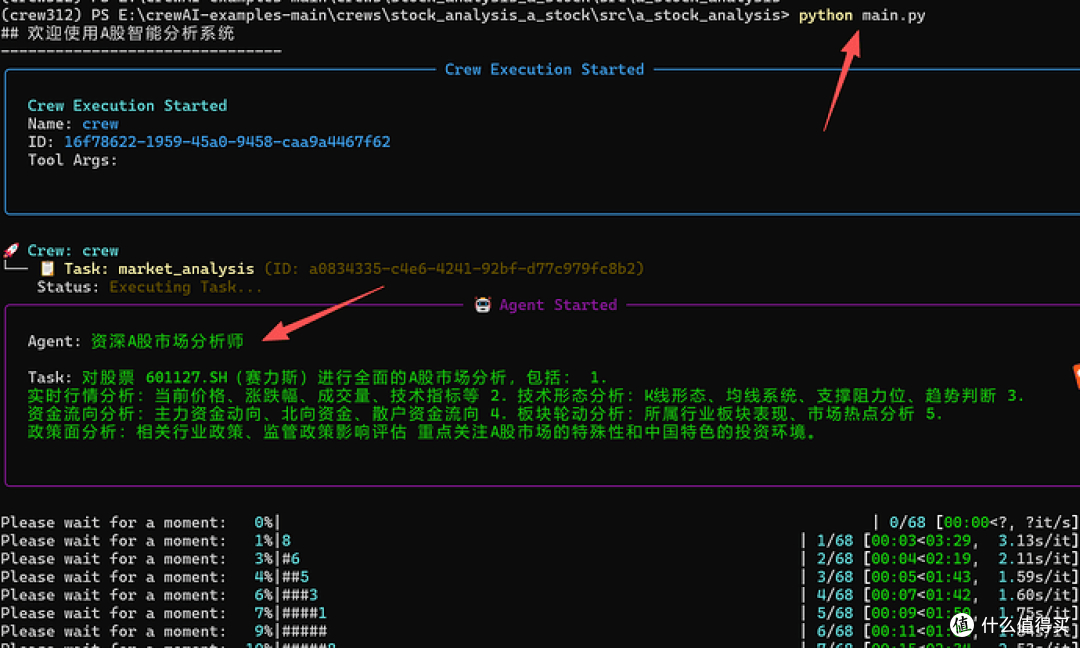Click the '政策面分析' task description line

tap(422, 432)
